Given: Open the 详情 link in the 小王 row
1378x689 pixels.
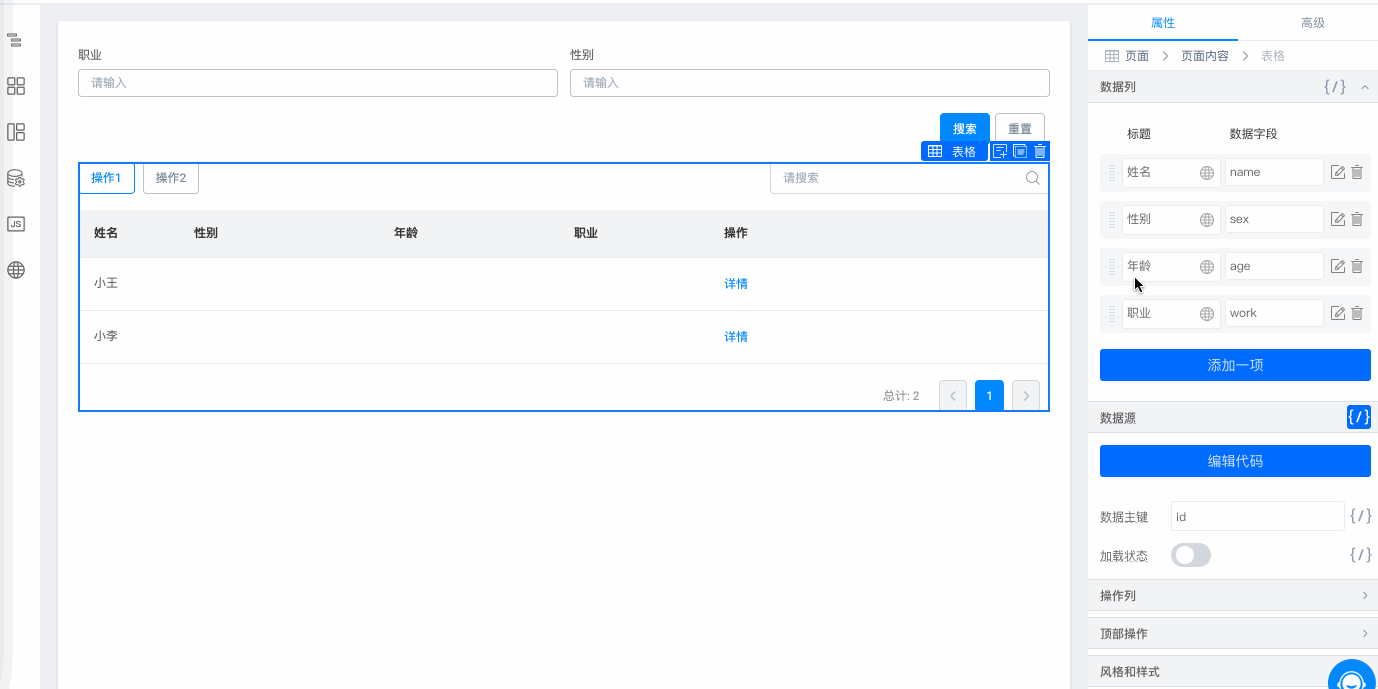Looking at the screenshot, I should (x=736, y=284).
